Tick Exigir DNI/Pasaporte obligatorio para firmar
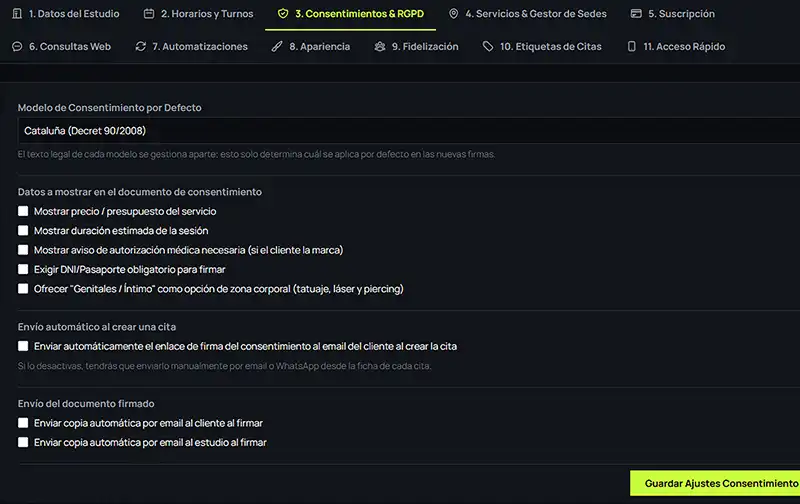800x504 pixels. click(23, 269)
